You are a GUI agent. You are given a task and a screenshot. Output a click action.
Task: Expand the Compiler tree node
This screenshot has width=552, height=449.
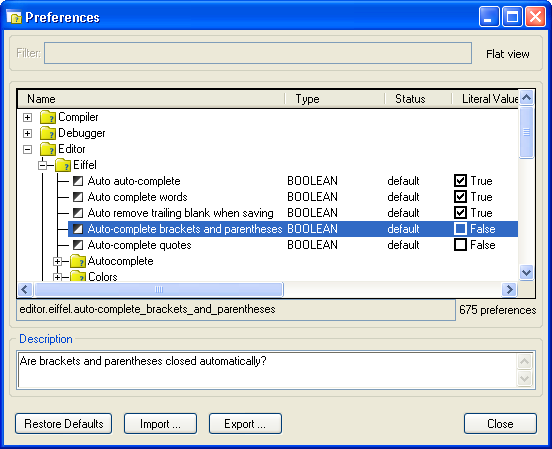pyautogui.click(x=27, y=117)
